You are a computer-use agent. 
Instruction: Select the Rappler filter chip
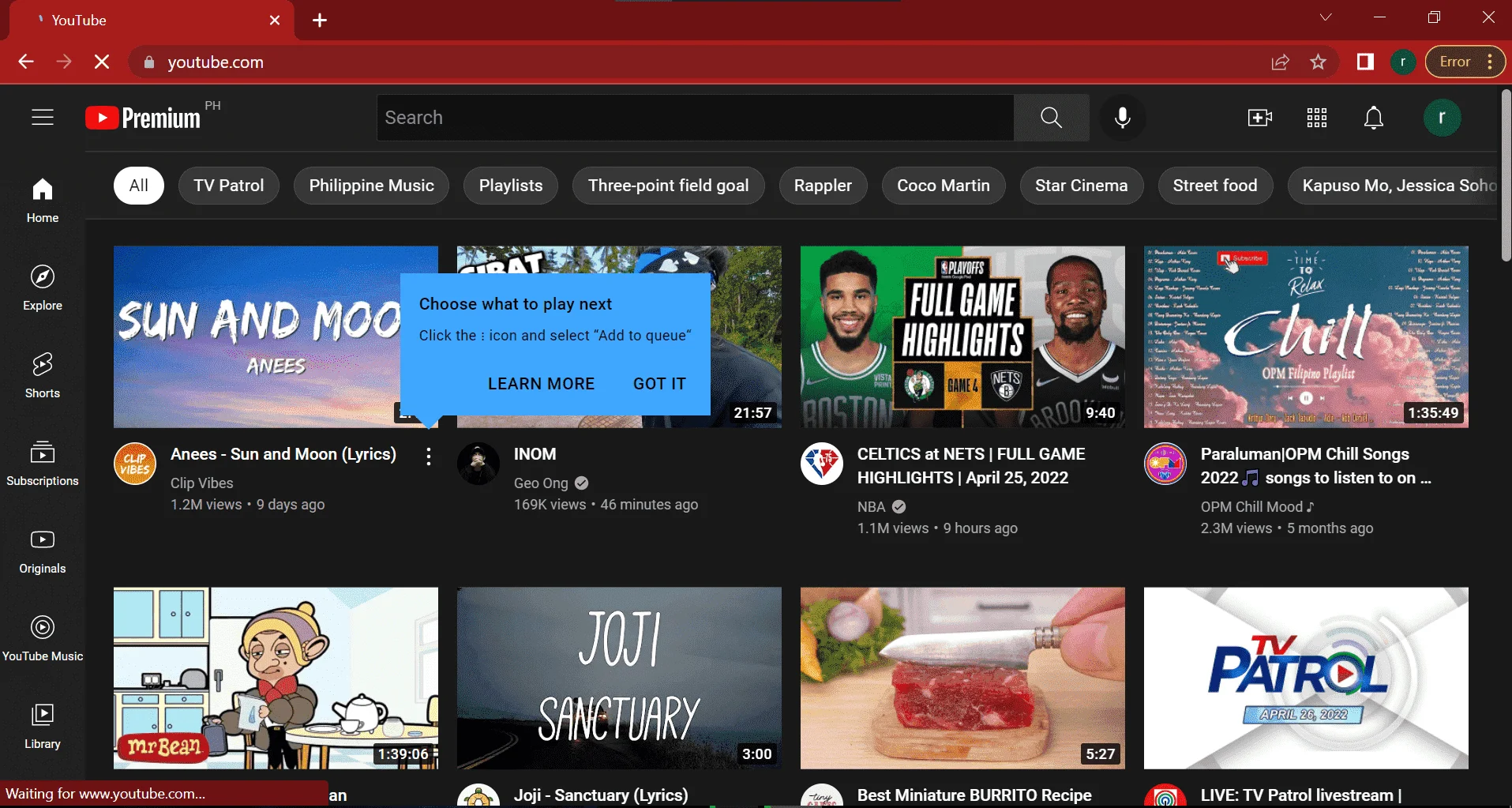coord(823,186)
